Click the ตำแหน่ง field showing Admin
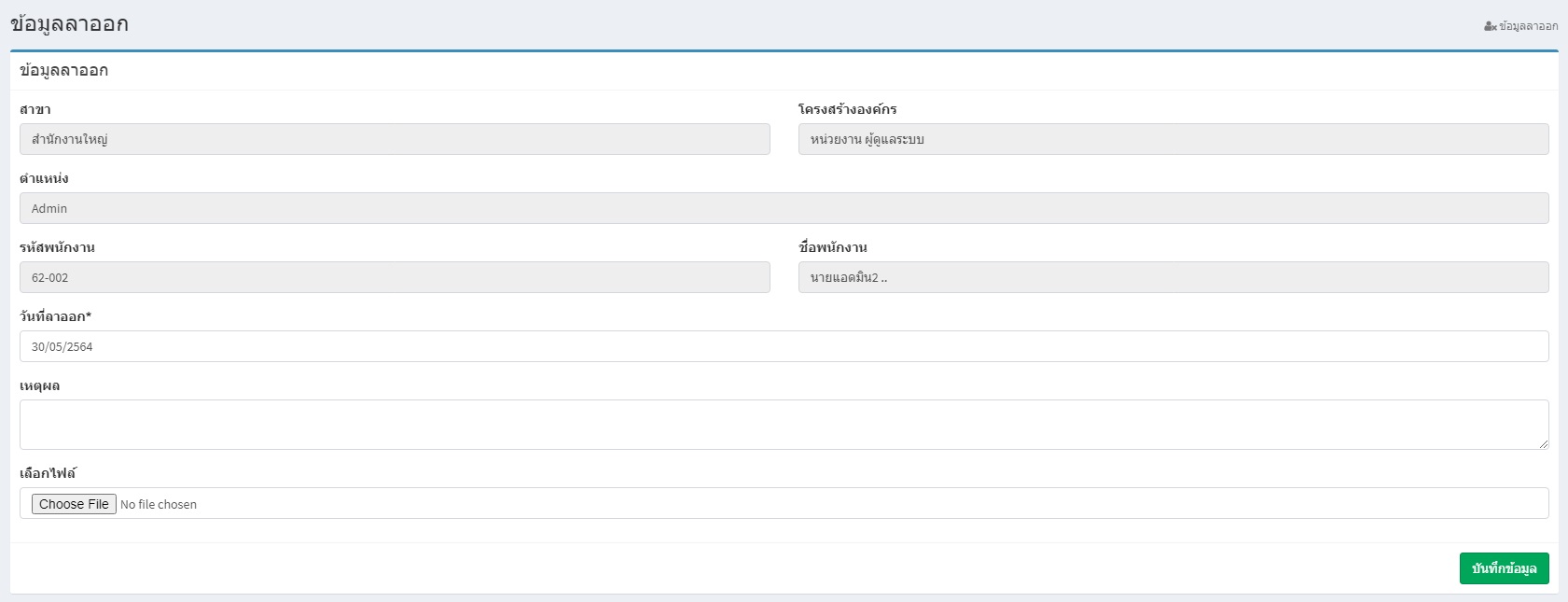 click(784, 208)
